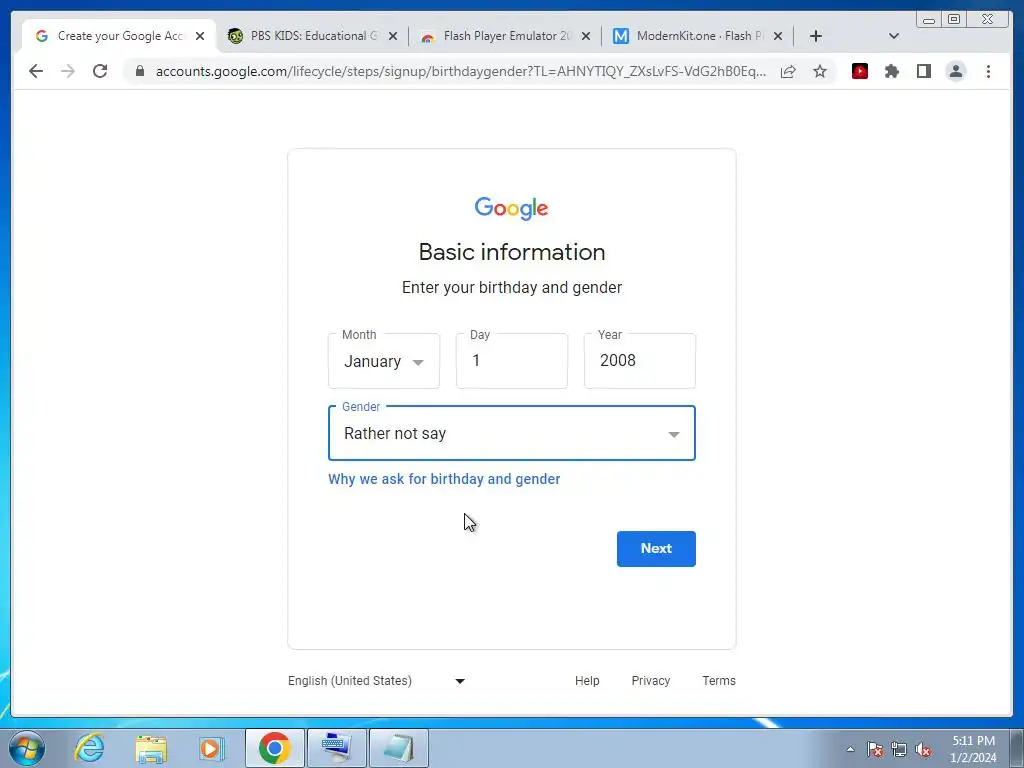Viewport: 1024px width, 768px height.
Task: Click the Chrome taskbar icon
Action: 274,748
